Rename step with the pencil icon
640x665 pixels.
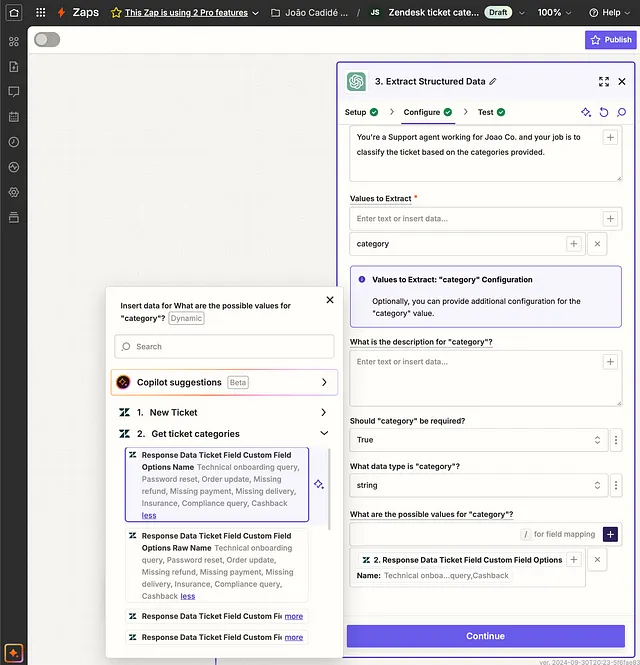coord(492,81)
